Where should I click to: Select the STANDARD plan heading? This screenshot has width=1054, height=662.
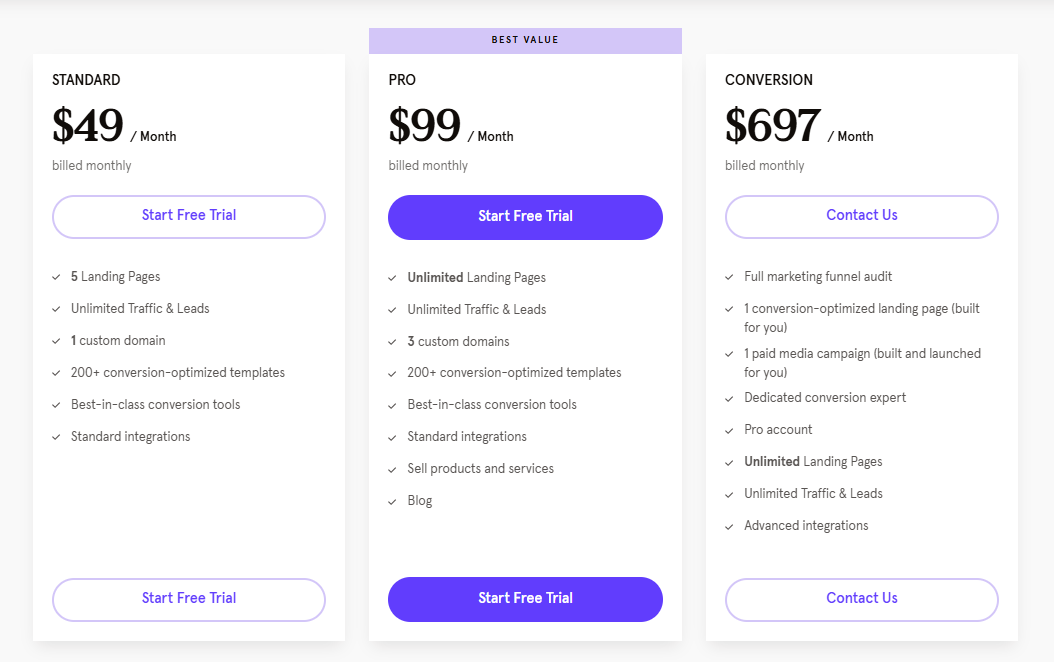click(x=86, y=80)
